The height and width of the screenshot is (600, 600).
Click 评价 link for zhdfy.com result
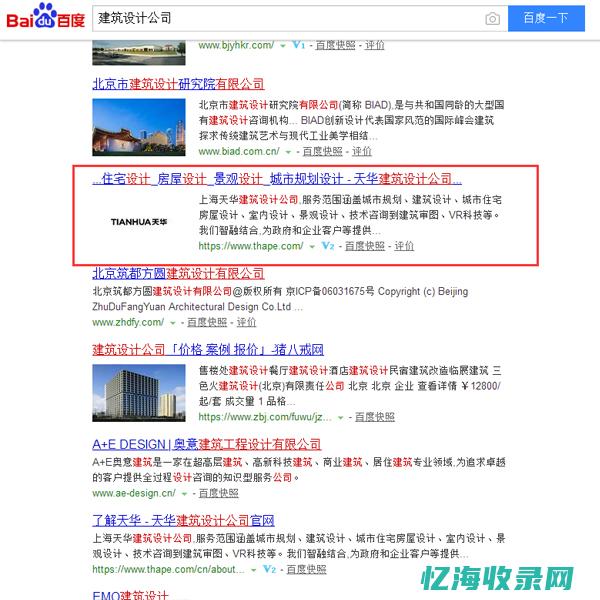point(246,323)
